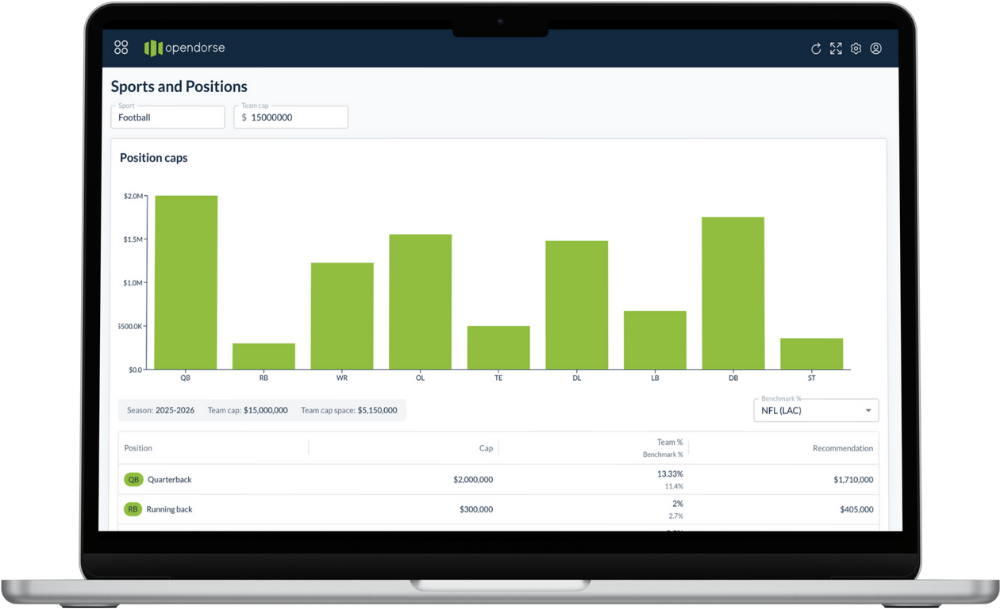The height and width of the screenshot is (609, 1000).
Task: Open the Sport dropdown showing Football
Action: click(168, 117)
